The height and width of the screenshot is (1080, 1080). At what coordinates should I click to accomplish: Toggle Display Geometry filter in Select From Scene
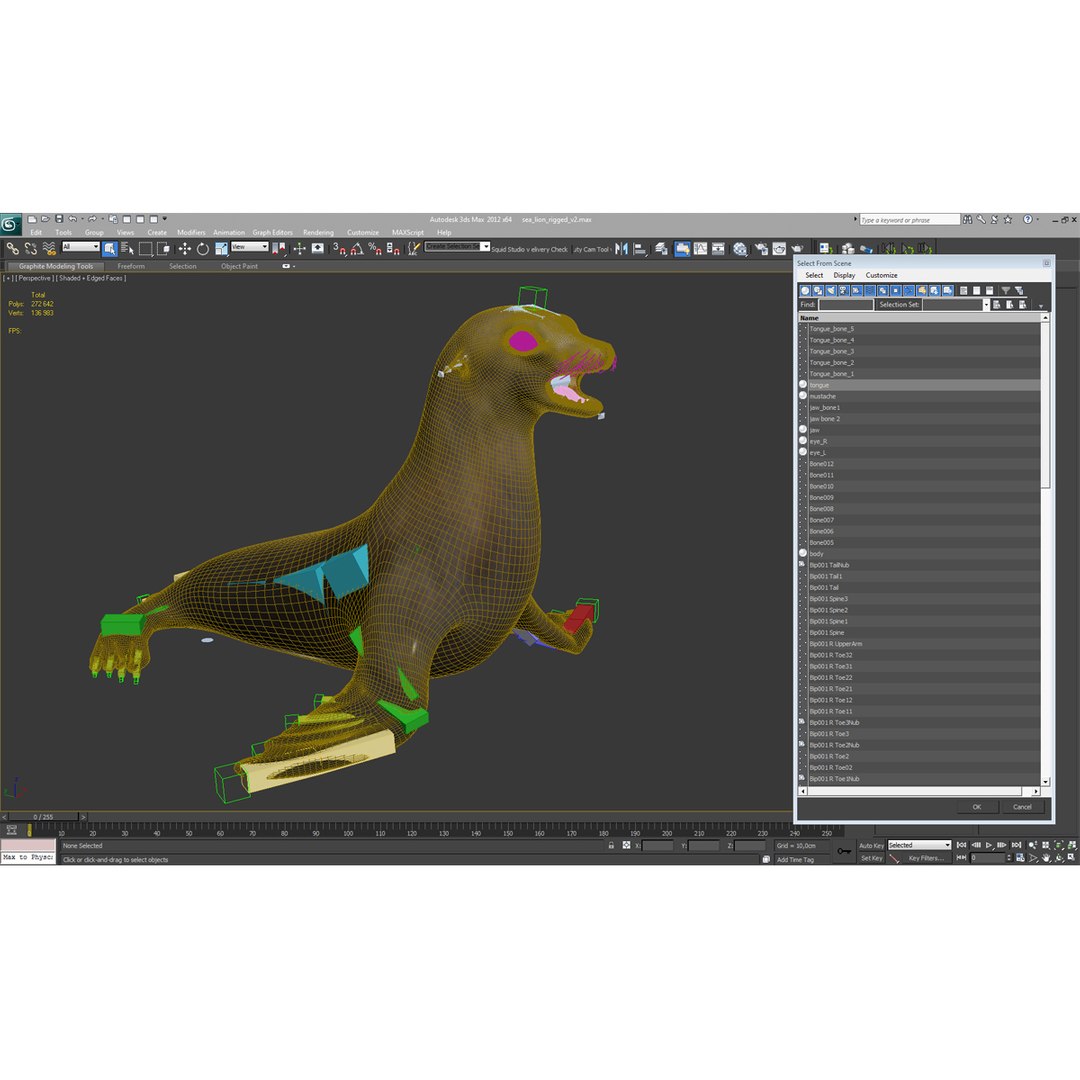(804, 291)
